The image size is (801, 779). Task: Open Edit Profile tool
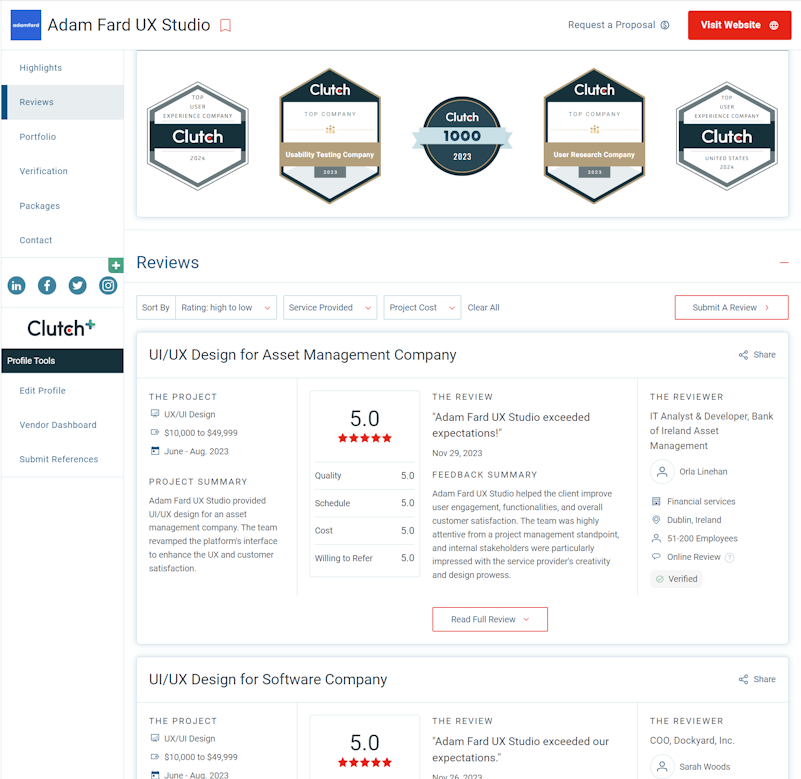pyautogui.click(x=42, y=391)
